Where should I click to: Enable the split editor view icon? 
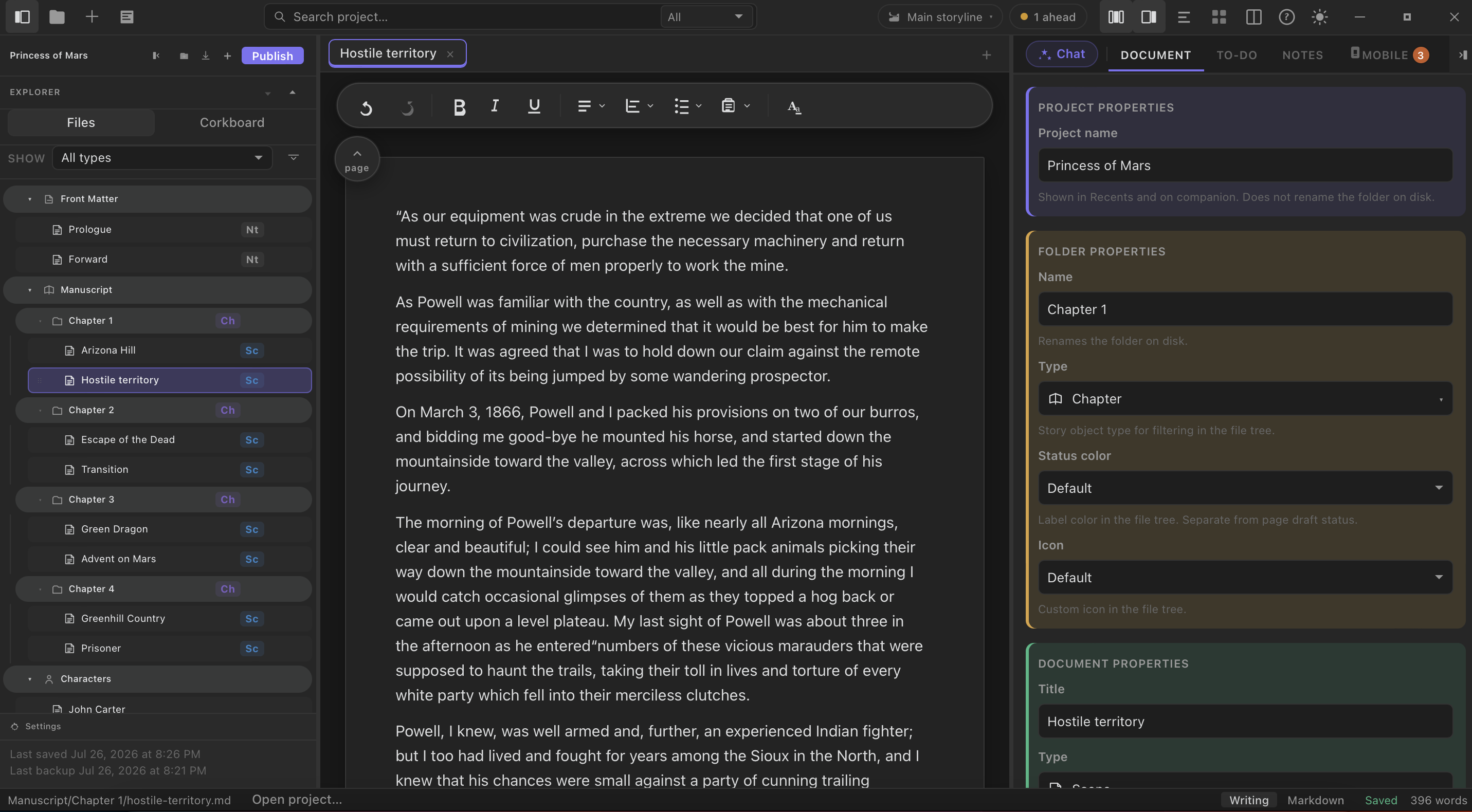coord(1253,16)
